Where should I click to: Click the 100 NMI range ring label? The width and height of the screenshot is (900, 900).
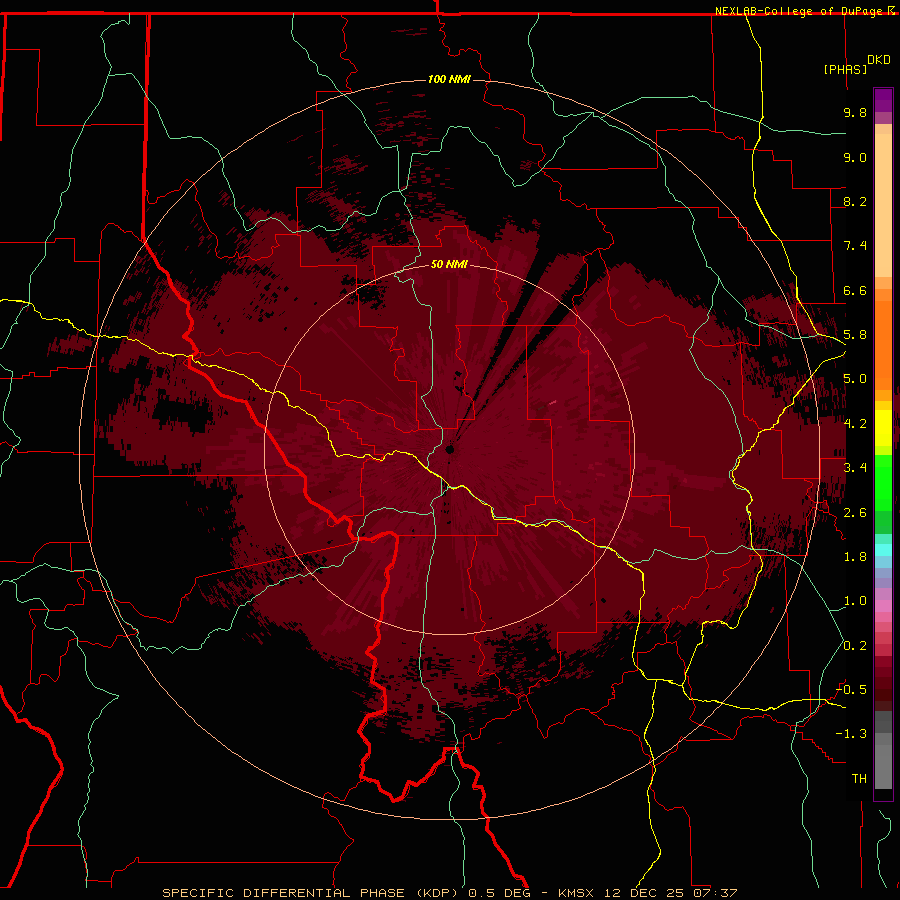449,79
